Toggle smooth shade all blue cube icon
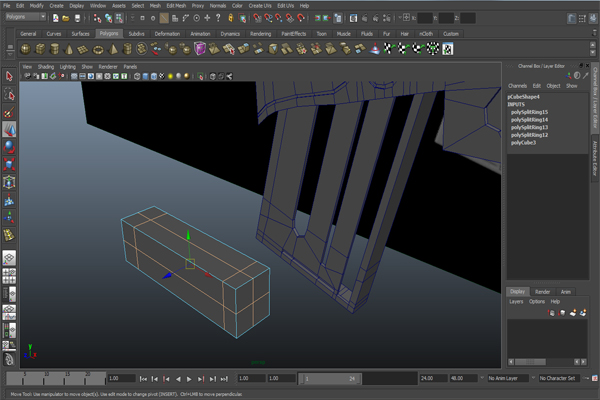The width and height of the screenshot is (600, 400). (x=145, y=76)
